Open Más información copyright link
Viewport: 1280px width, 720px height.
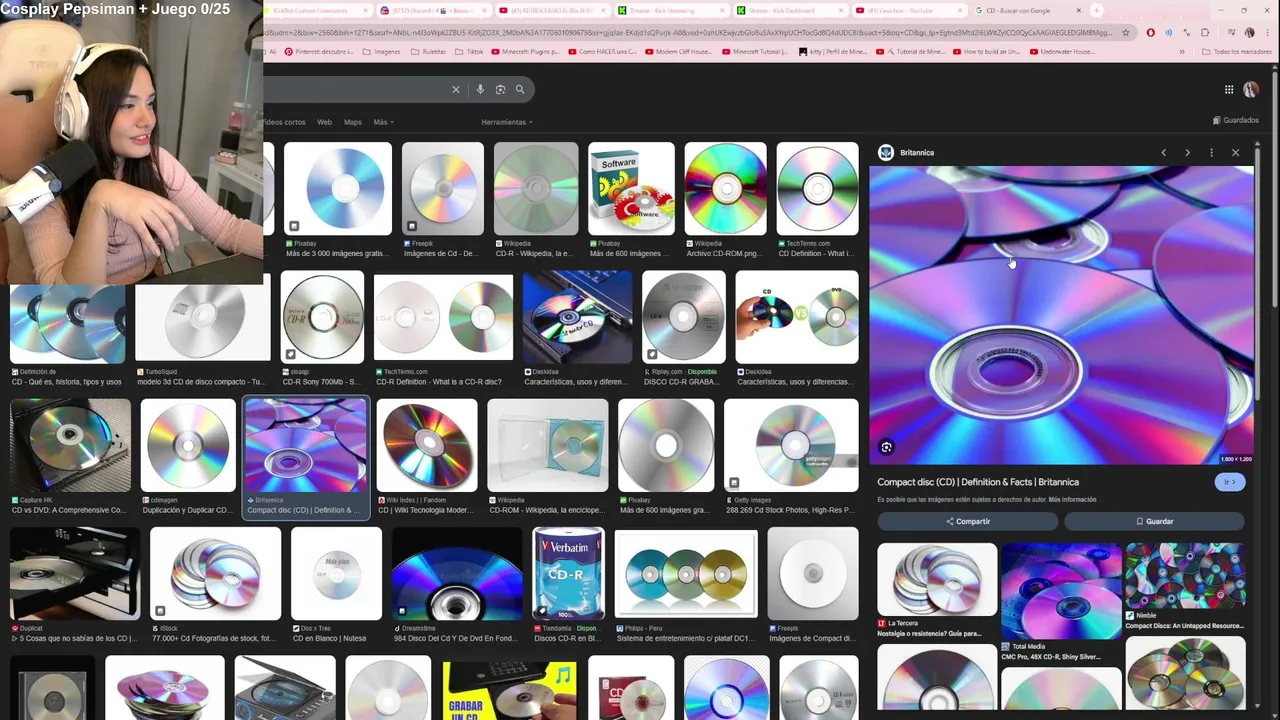[x=1072, y=499]
